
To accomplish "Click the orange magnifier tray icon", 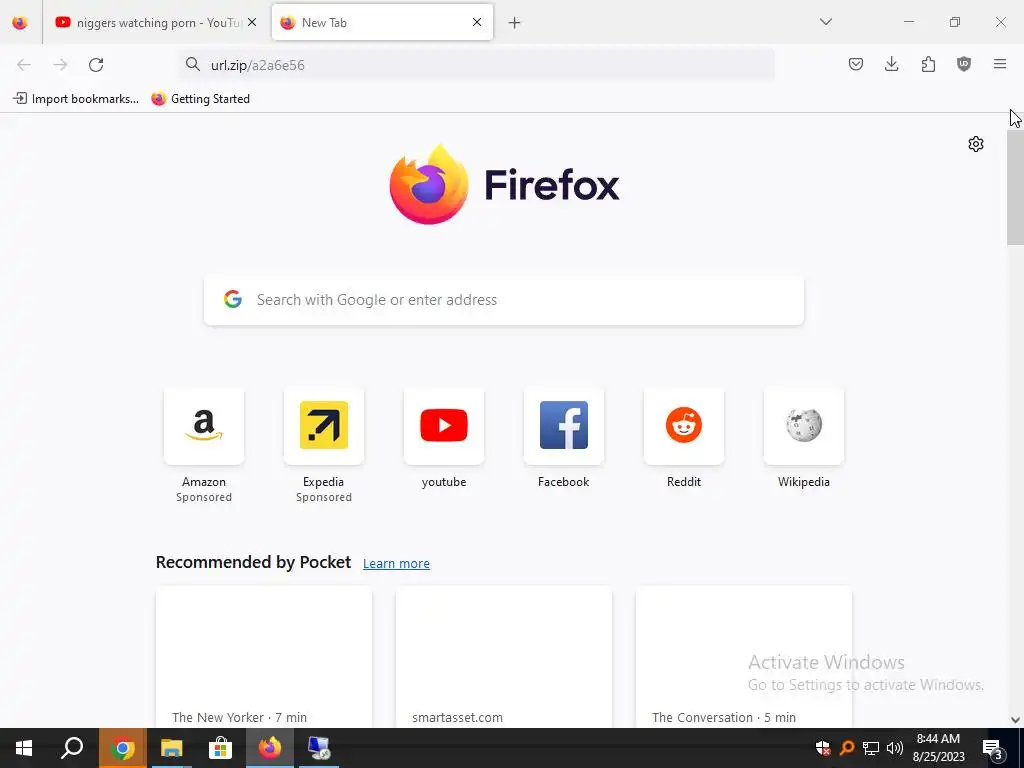I will point(847,748).
